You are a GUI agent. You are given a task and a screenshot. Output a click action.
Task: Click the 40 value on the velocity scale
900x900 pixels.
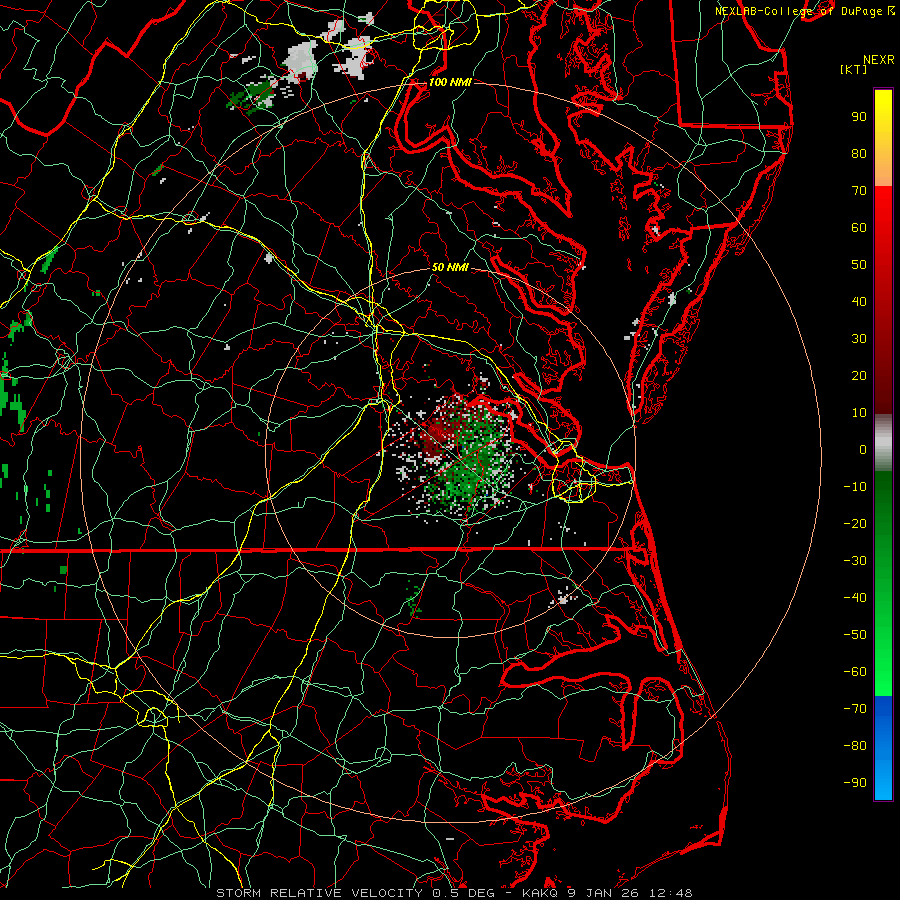pos(859,302)
